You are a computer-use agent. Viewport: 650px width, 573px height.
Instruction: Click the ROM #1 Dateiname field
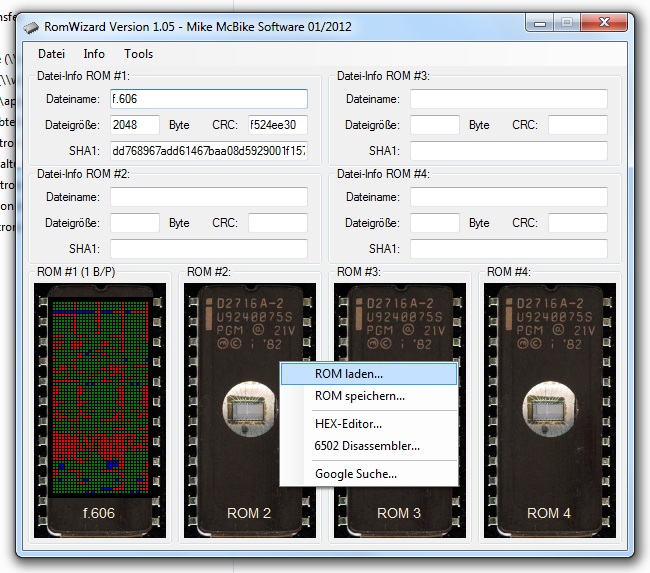[208, 99]
